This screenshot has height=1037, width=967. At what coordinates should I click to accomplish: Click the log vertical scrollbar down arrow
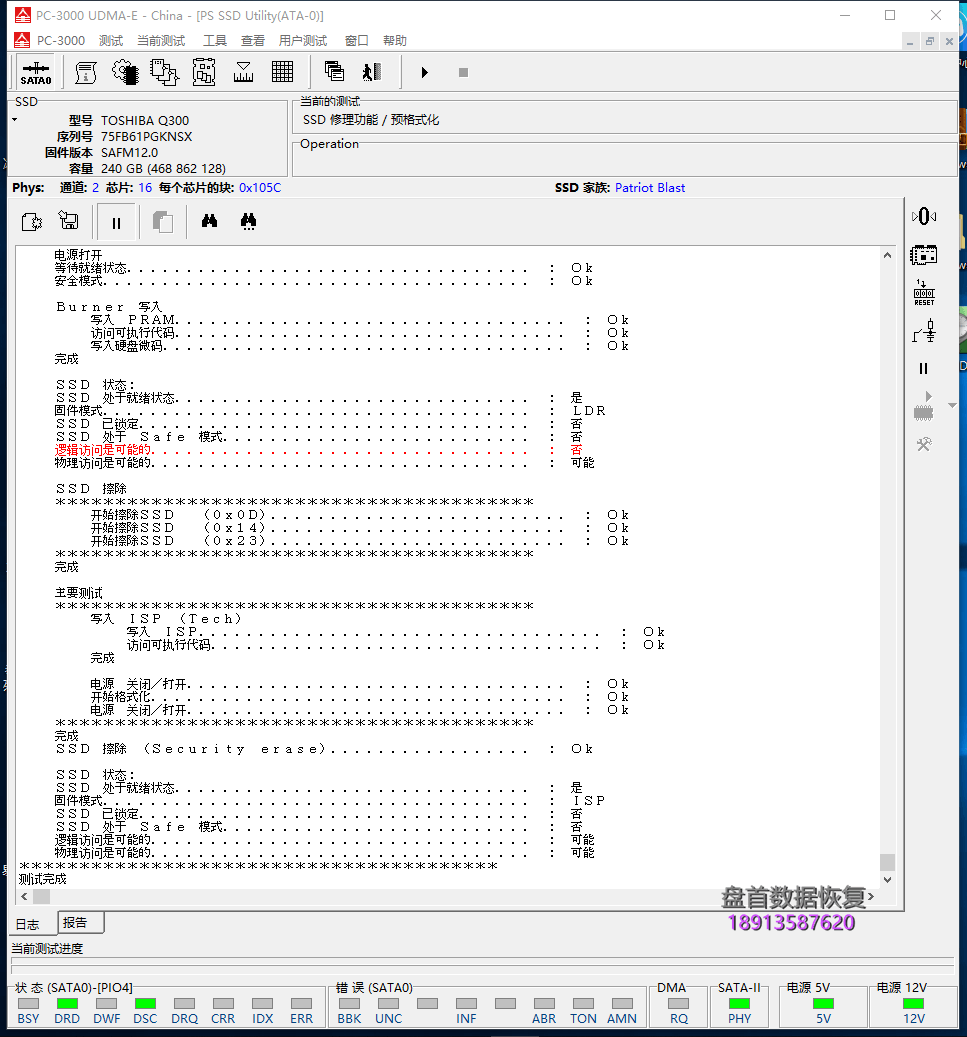888,880
